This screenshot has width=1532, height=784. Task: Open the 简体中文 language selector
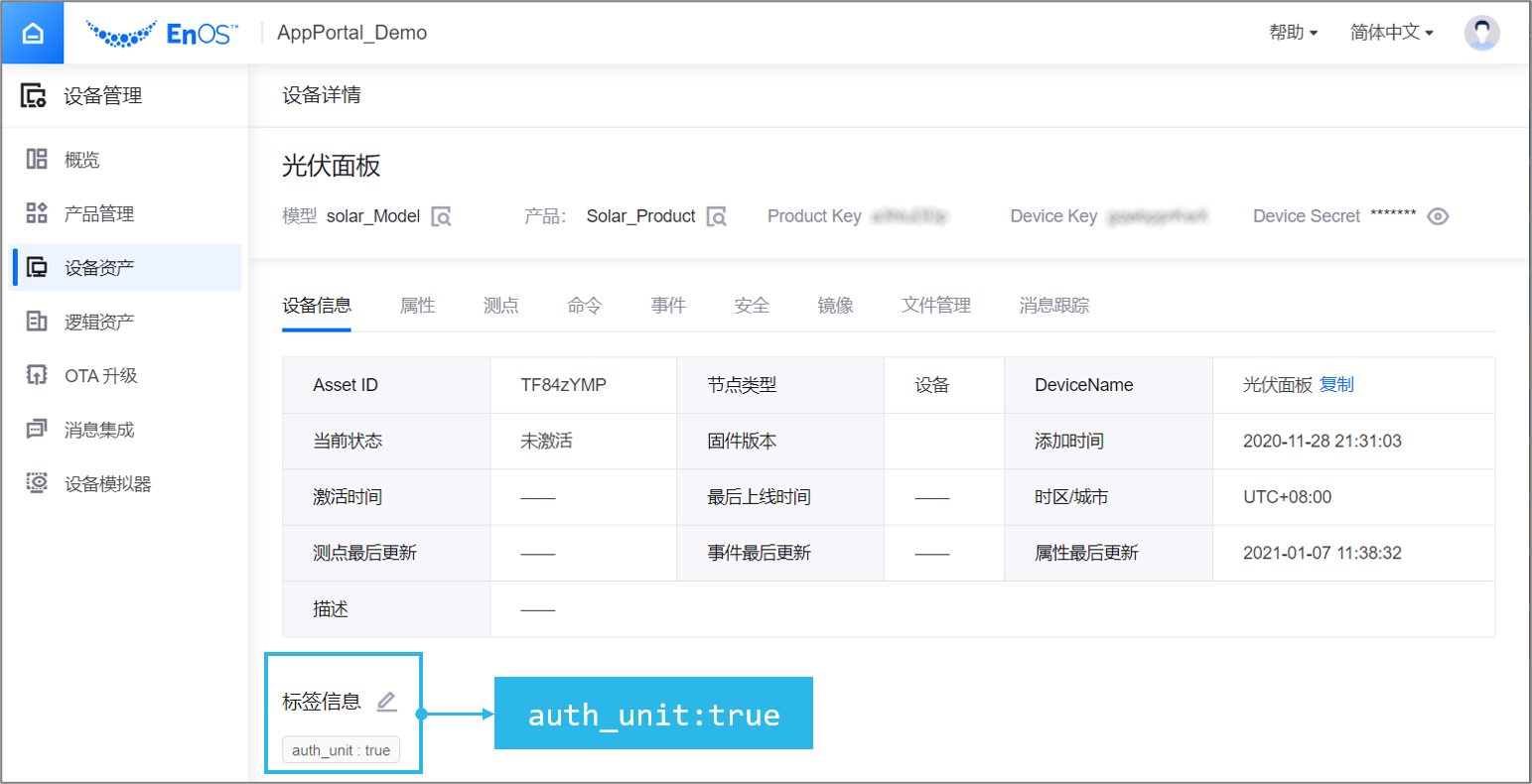point(1389,32)
